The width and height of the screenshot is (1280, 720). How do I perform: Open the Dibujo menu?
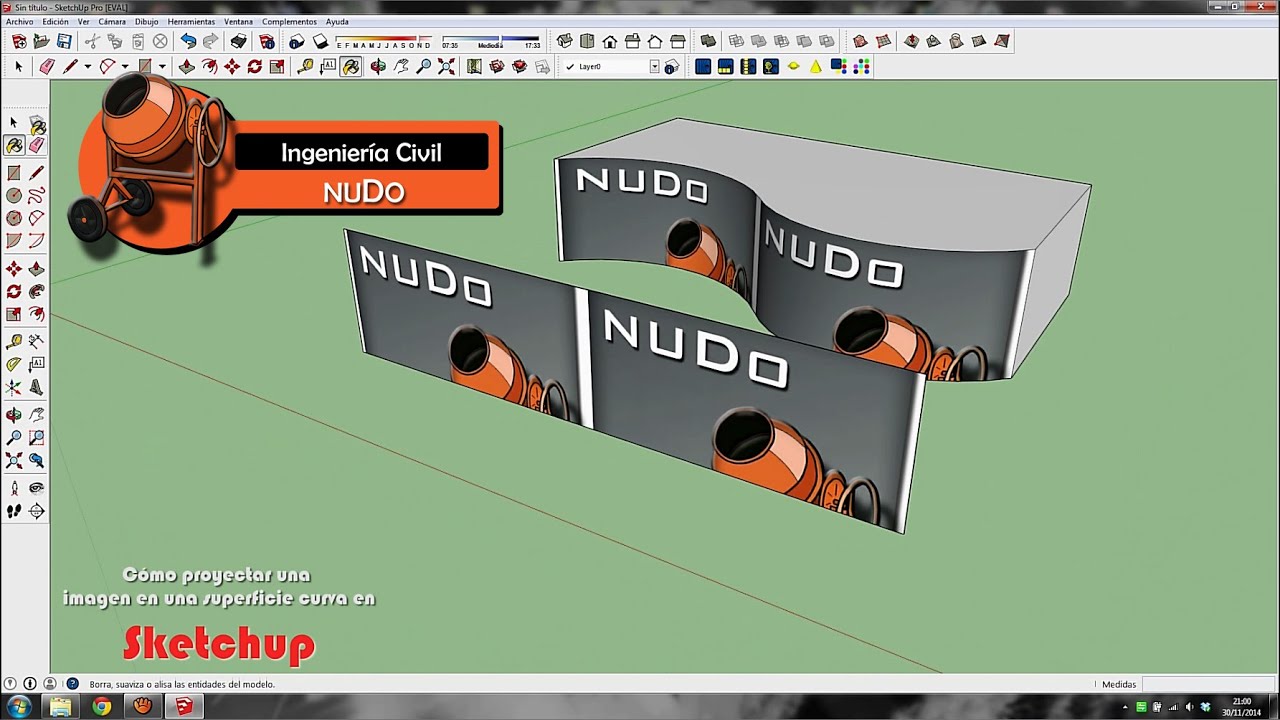(146, 21)
